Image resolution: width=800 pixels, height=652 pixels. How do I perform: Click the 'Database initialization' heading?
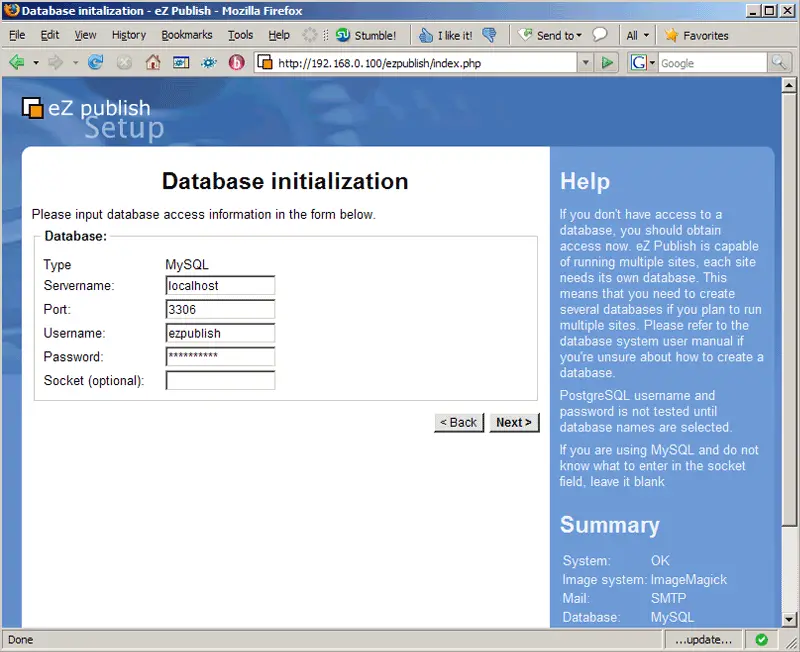285,181
